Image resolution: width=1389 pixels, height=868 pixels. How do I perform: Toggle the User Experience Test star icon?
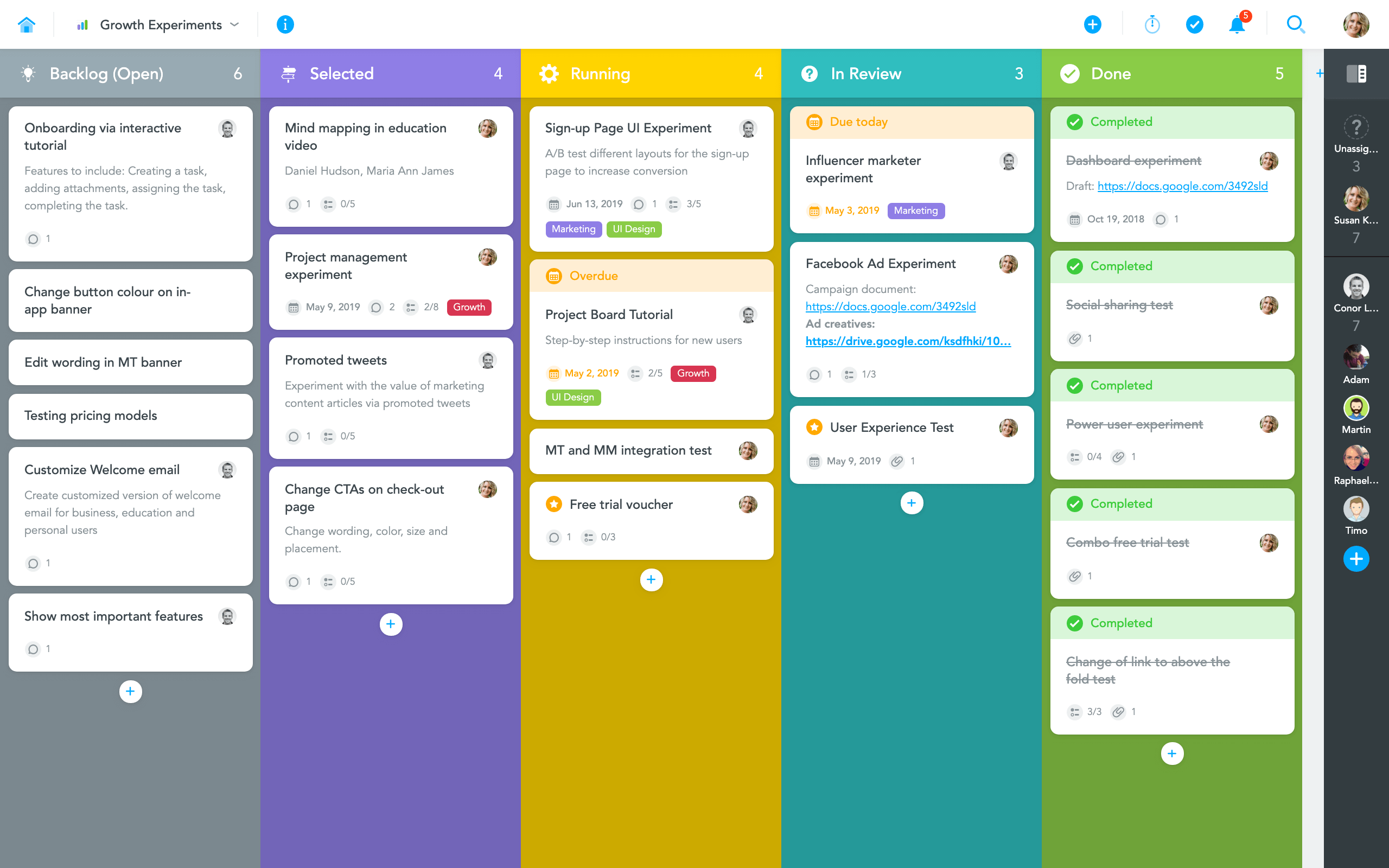point(815,427)
